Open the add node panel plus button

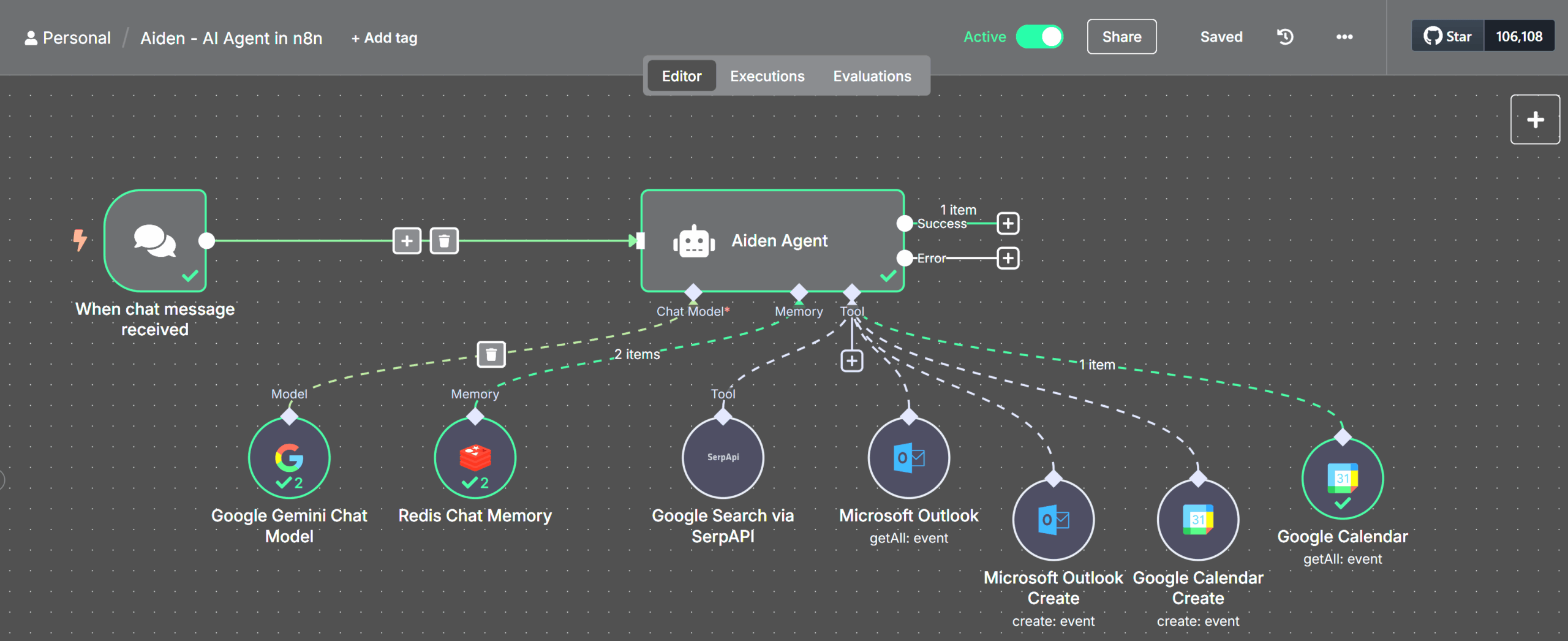[1535, 119]
